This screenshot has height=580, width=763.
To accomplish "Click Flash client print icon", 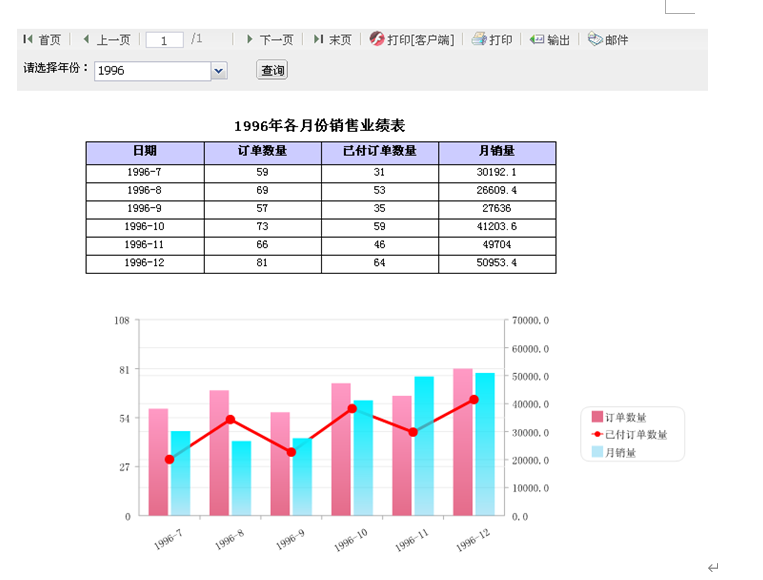I will (376, 38).
